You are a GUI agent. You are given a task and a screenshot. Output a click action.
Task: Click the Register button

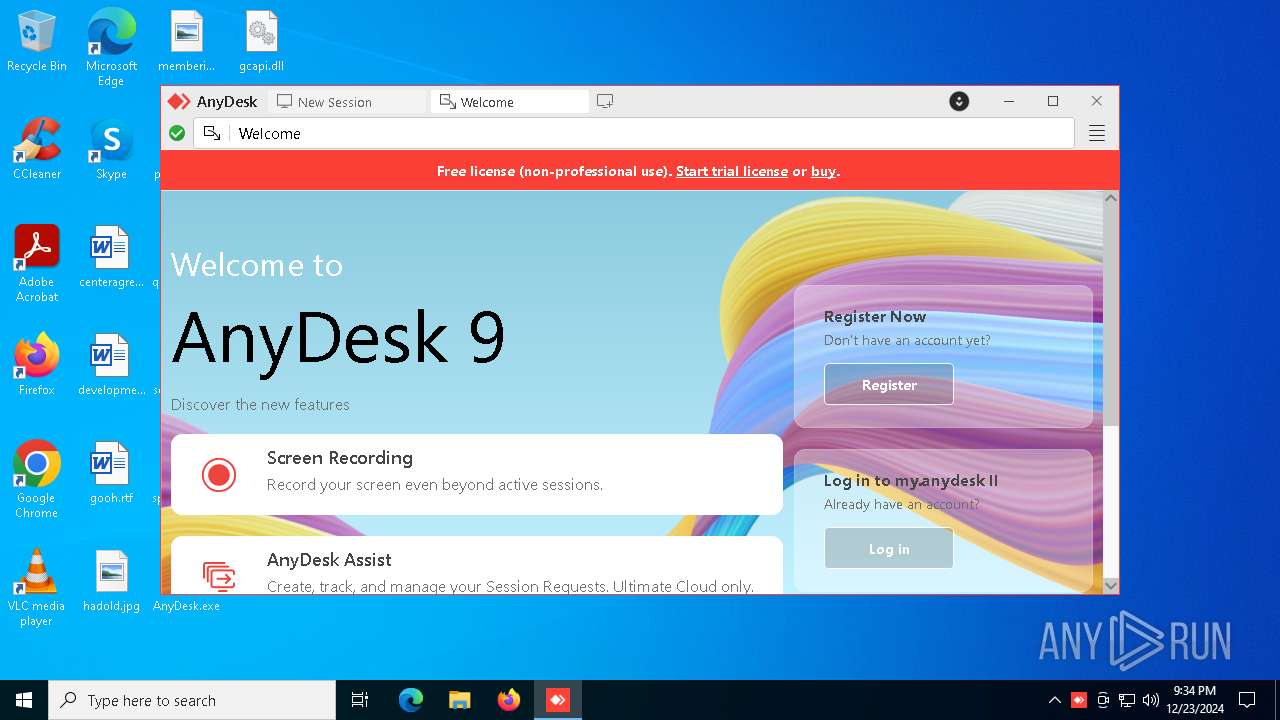tap(889, 385)
